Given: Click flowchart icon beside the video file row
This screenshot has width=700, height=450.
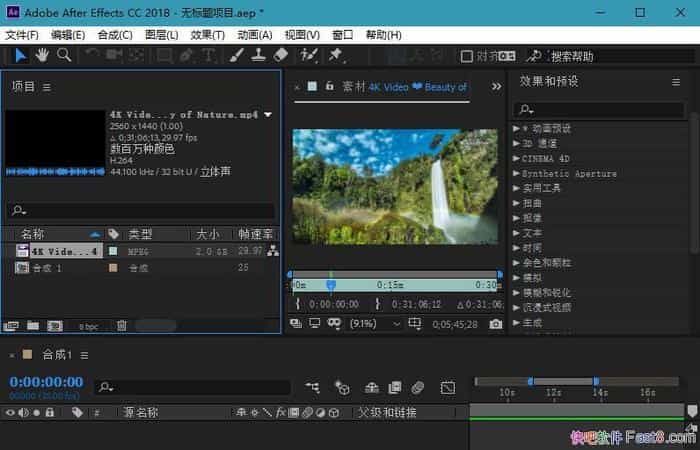Looking at the screenshot, I should click(273, 251).
